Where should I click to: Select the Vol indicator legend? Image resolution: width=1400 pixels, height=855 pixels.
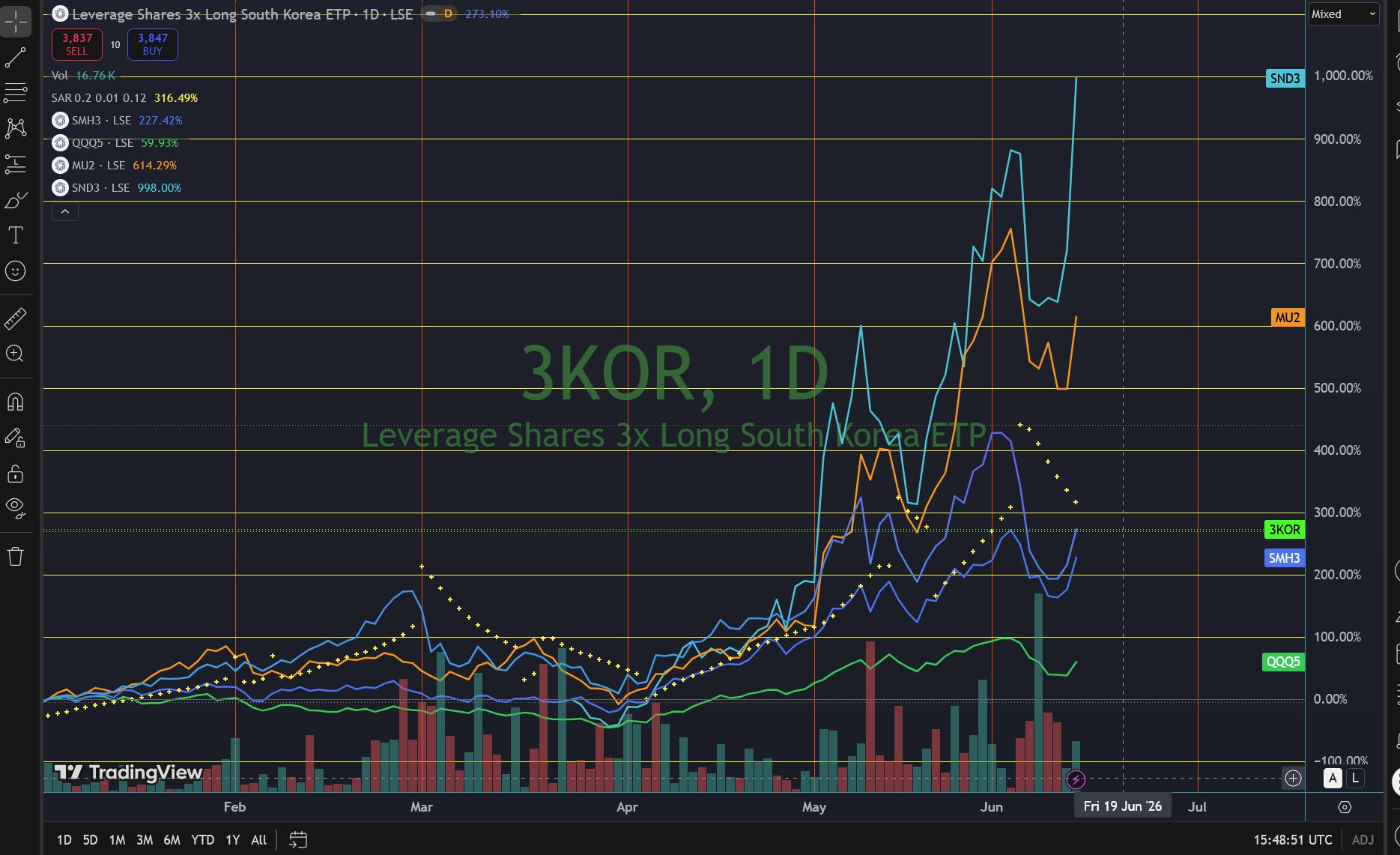point(84,76)
